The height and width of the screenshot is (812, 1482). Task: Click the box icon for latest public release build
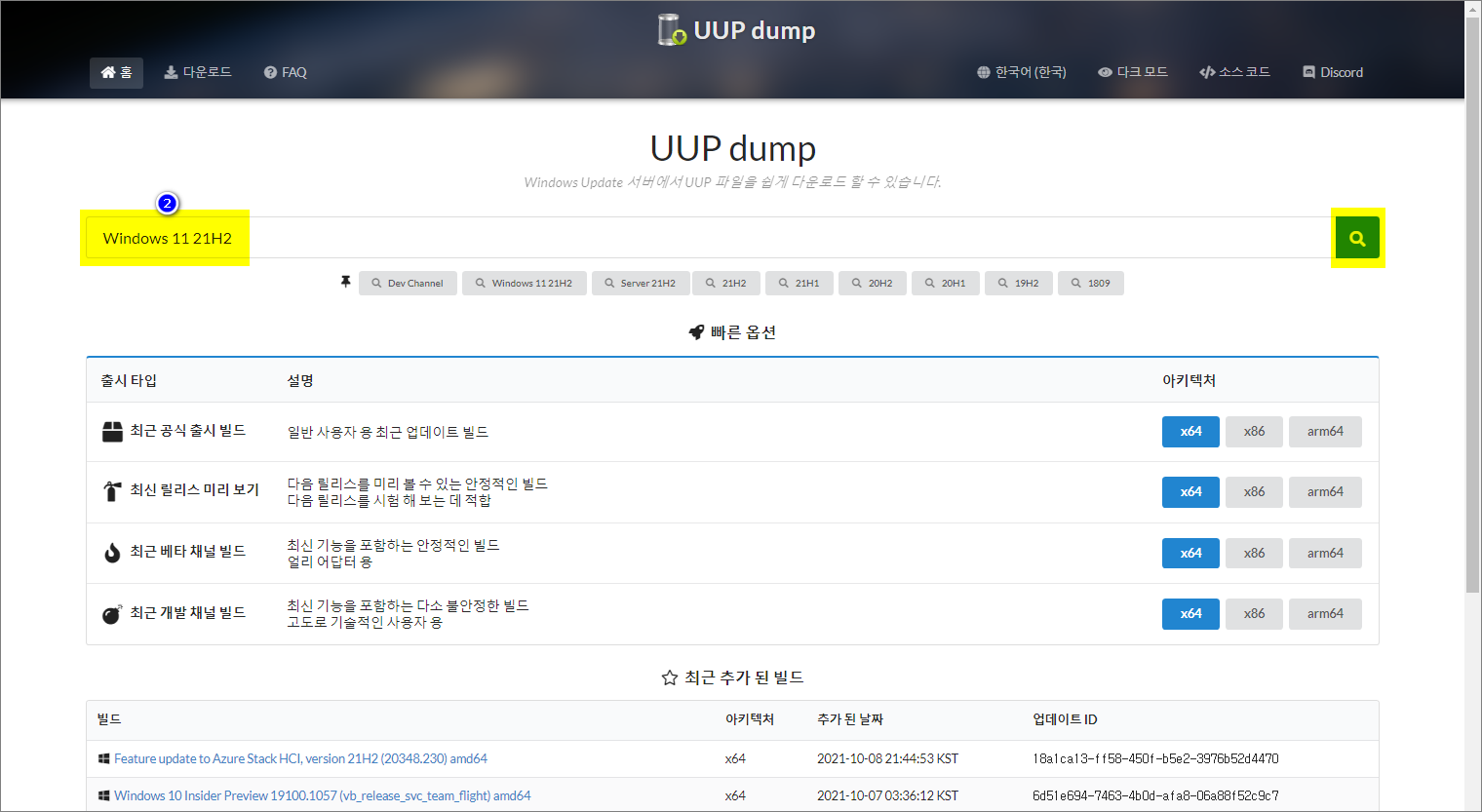tap(112, 432)
